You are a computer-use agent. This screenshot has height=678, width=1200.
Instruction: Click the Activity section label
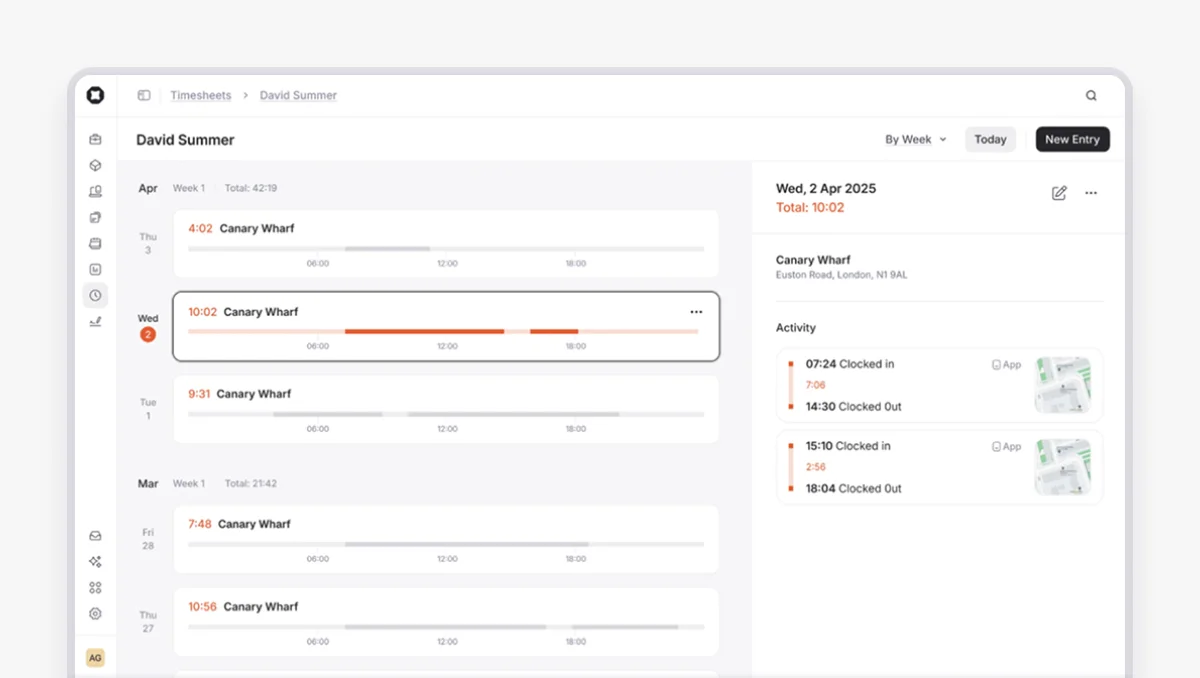click(x=796, y=328)
